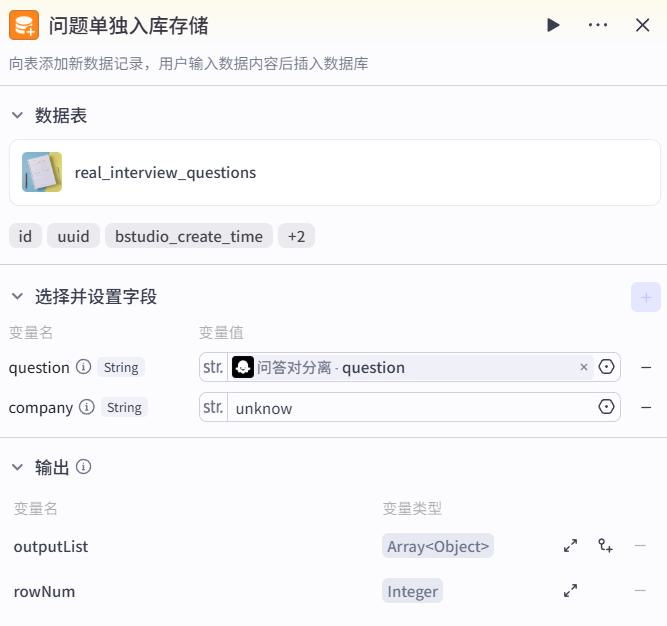This screenshot has width=667, height=626.
Task: Expand the outputList variable details
Action: (x=570, y=546)
